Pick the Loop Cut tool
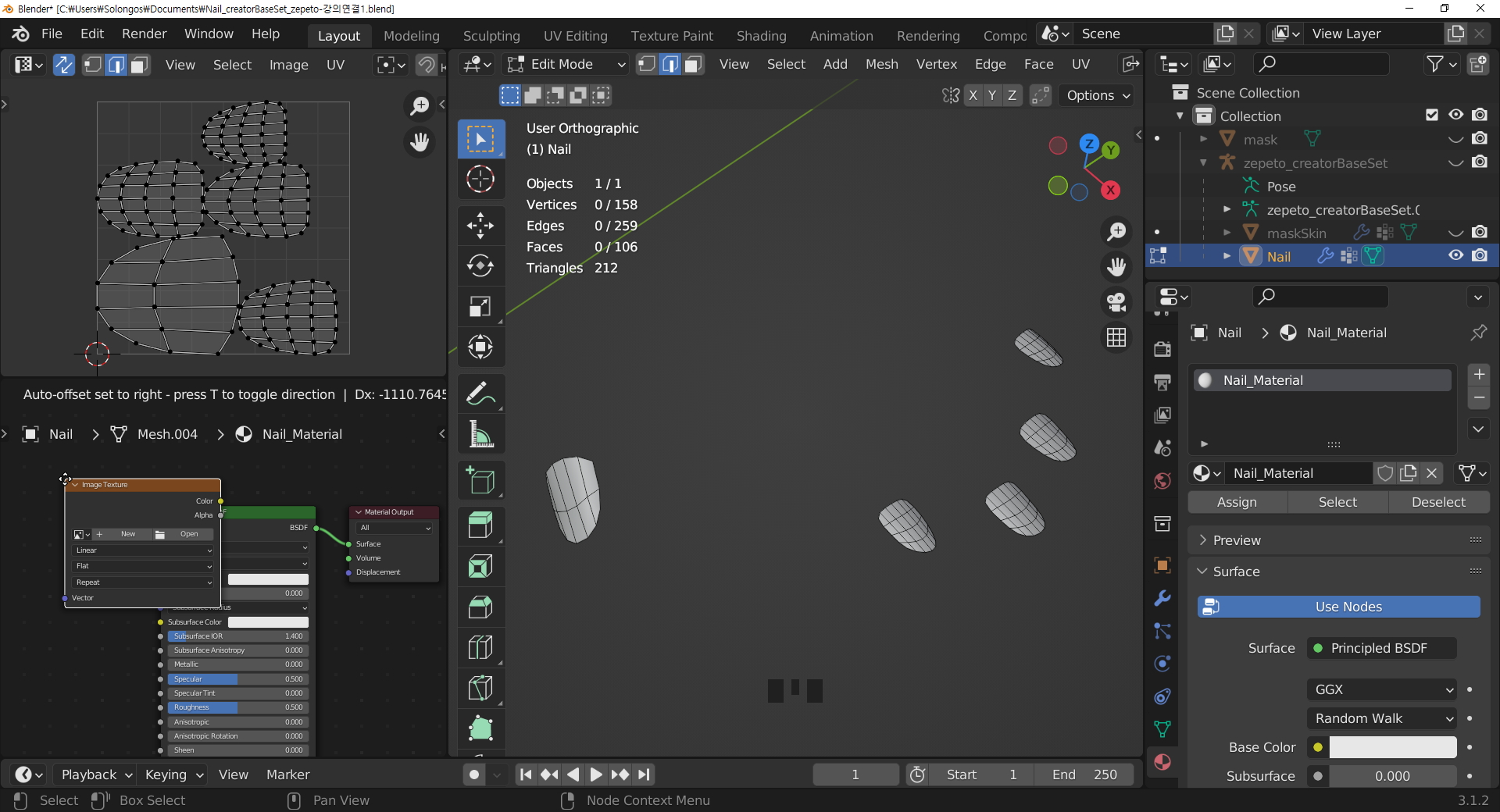This screenshot has width=1500, height=812. [480, 647]
